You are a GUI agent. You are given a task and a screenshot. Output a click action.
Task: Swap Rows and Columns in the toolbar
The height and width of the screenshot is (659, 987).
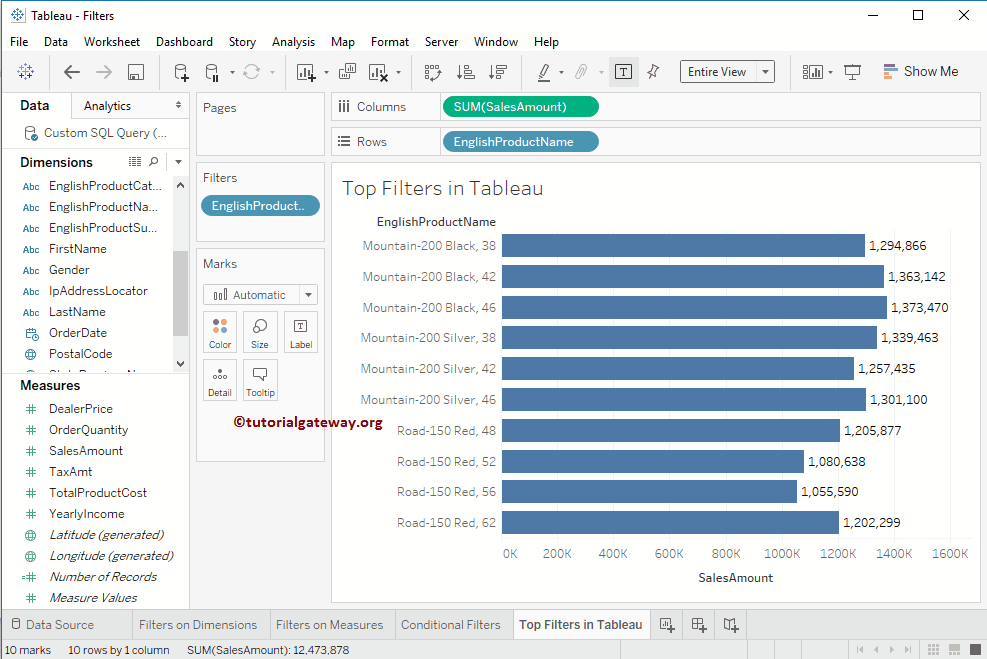433,72
